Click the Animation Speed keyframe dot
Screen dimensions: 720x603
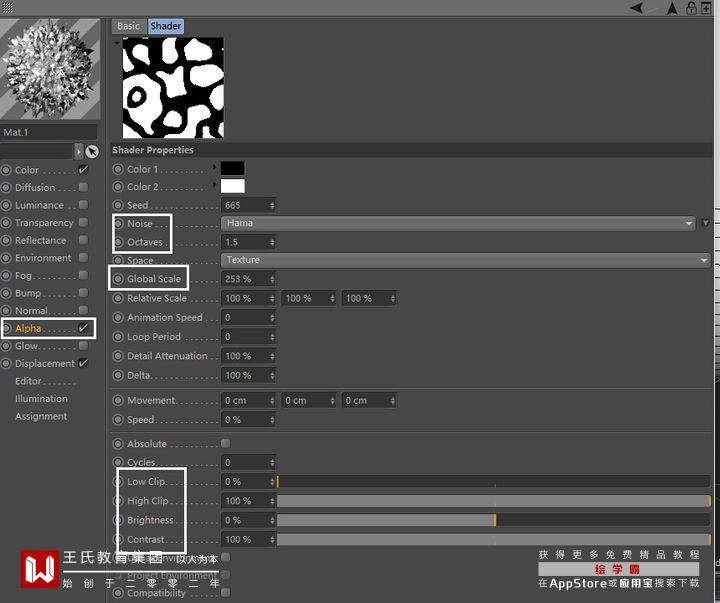118,317
